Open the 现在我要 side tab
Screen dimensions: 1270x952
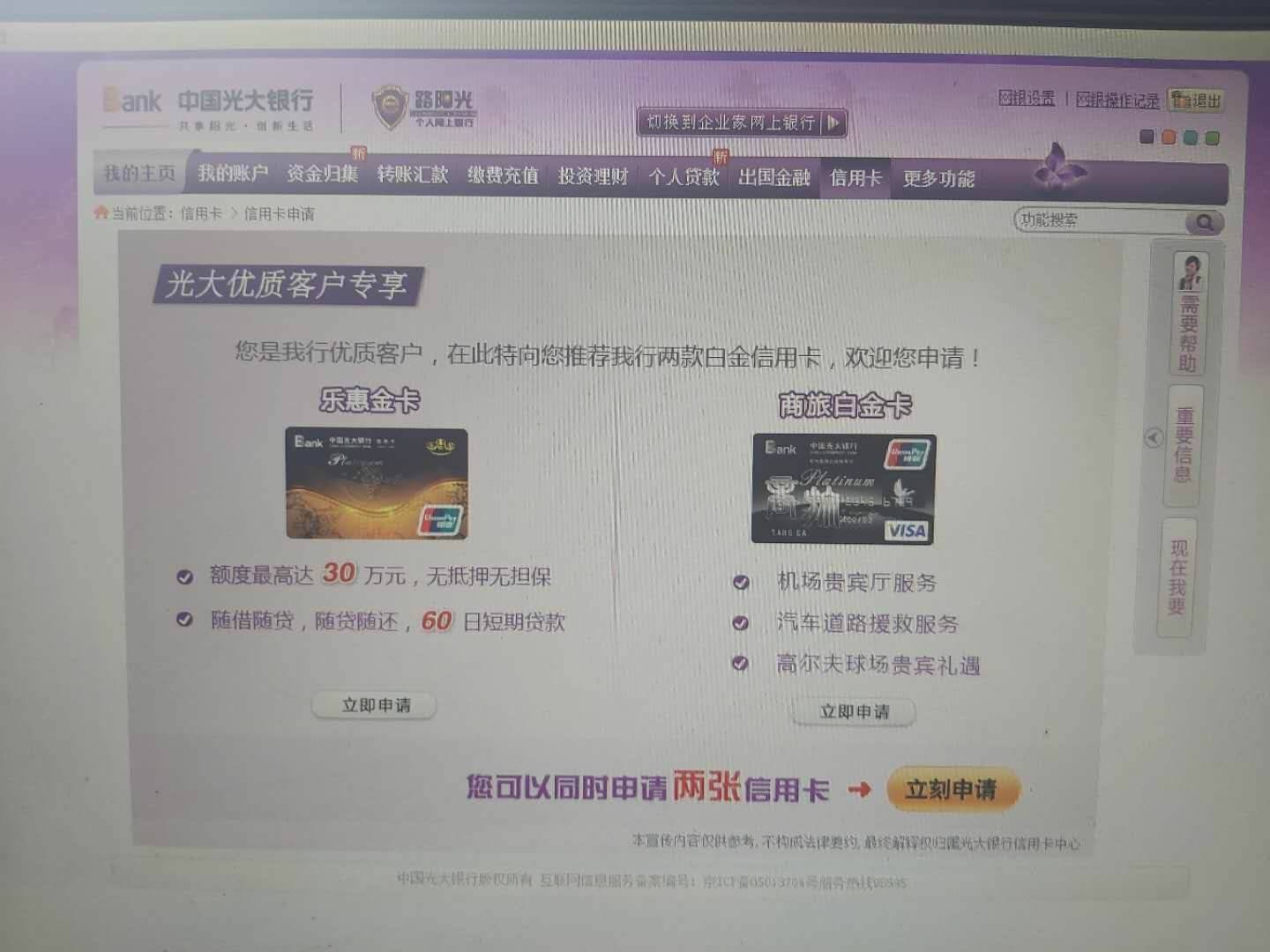(1177, 577)
